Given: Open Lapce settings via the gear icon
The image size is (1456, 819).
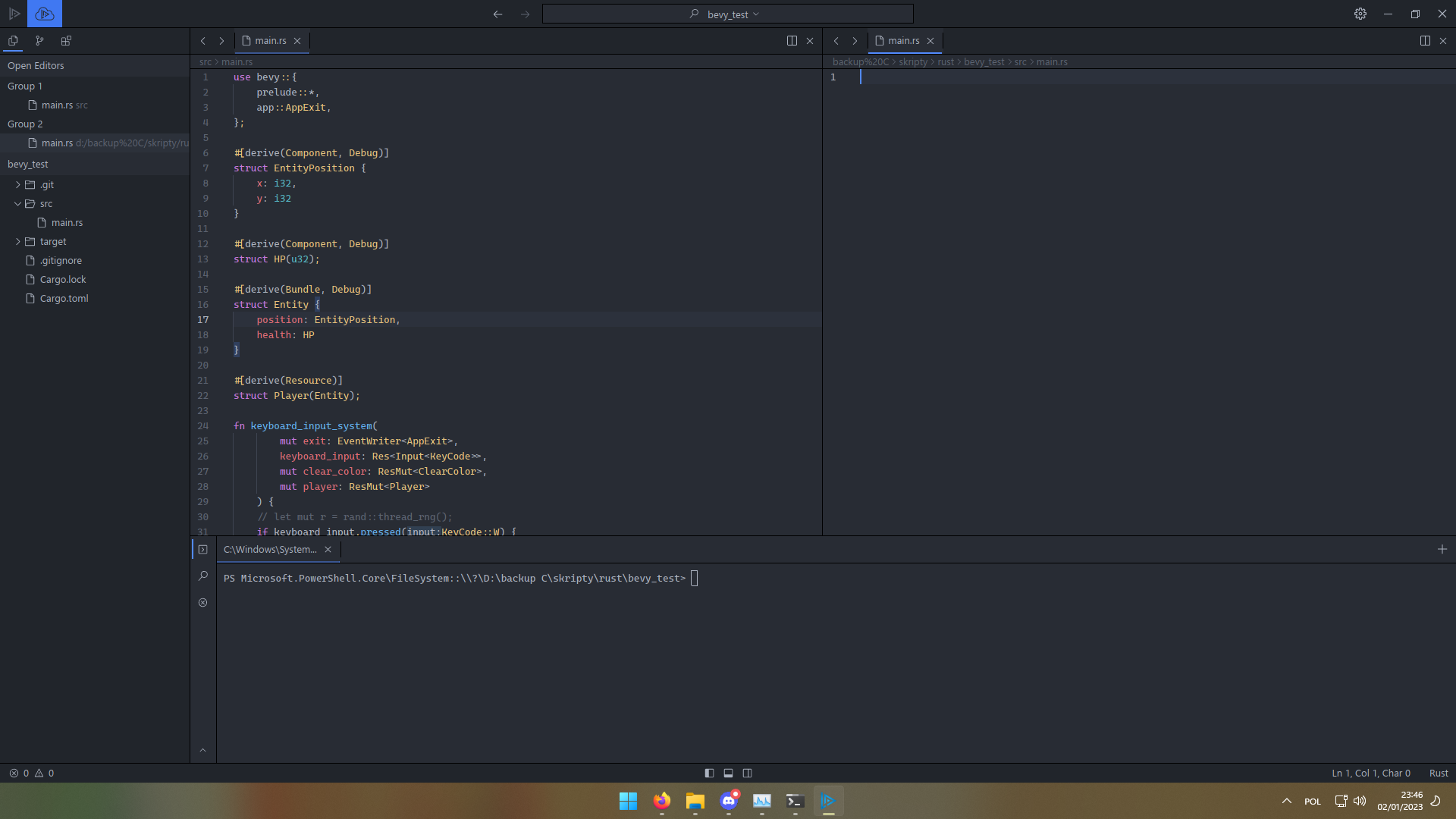Looking at the screenshot, I should point(1360,14).
